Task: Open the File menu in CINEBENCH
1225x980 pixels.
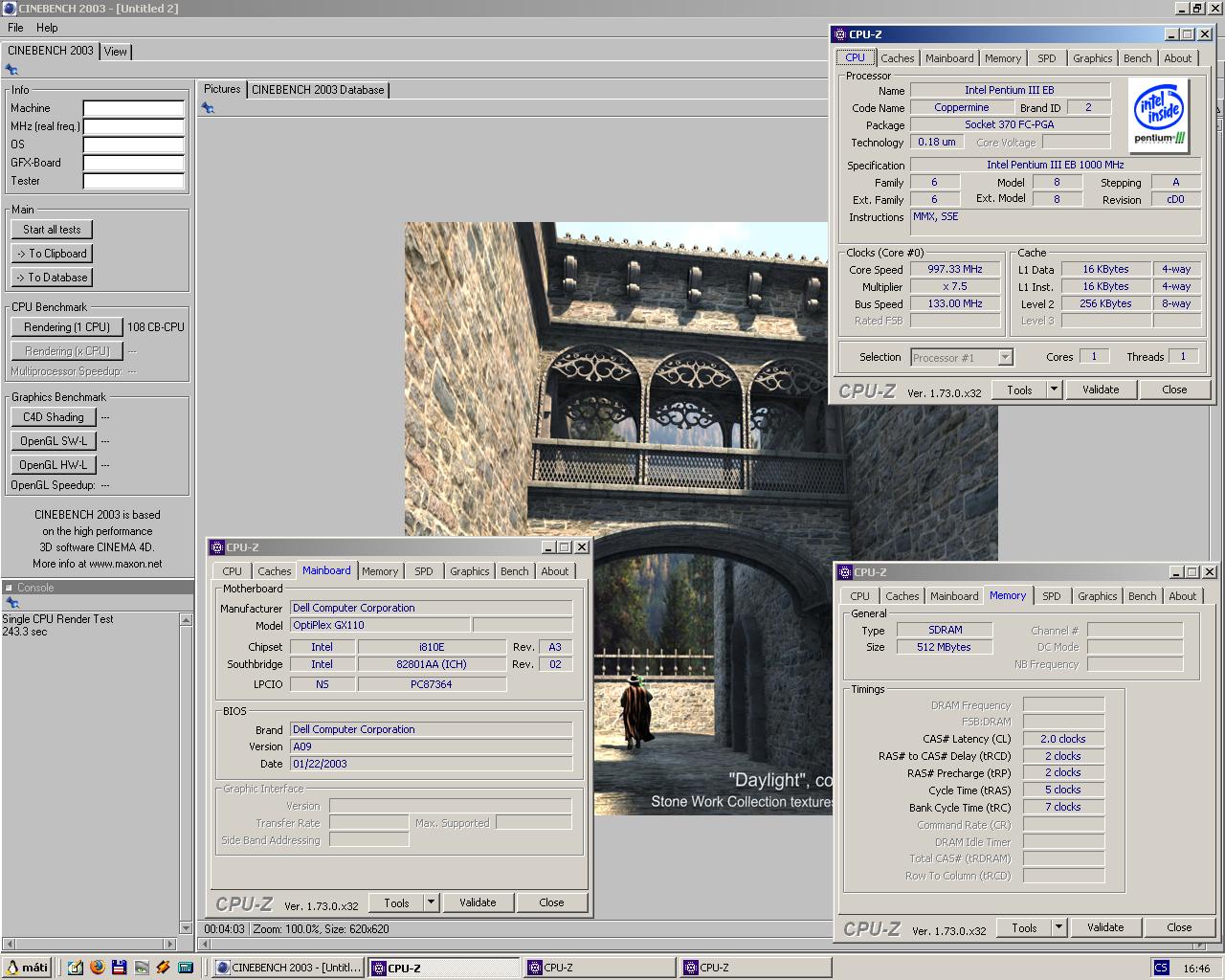Action: tap(15, 28)
